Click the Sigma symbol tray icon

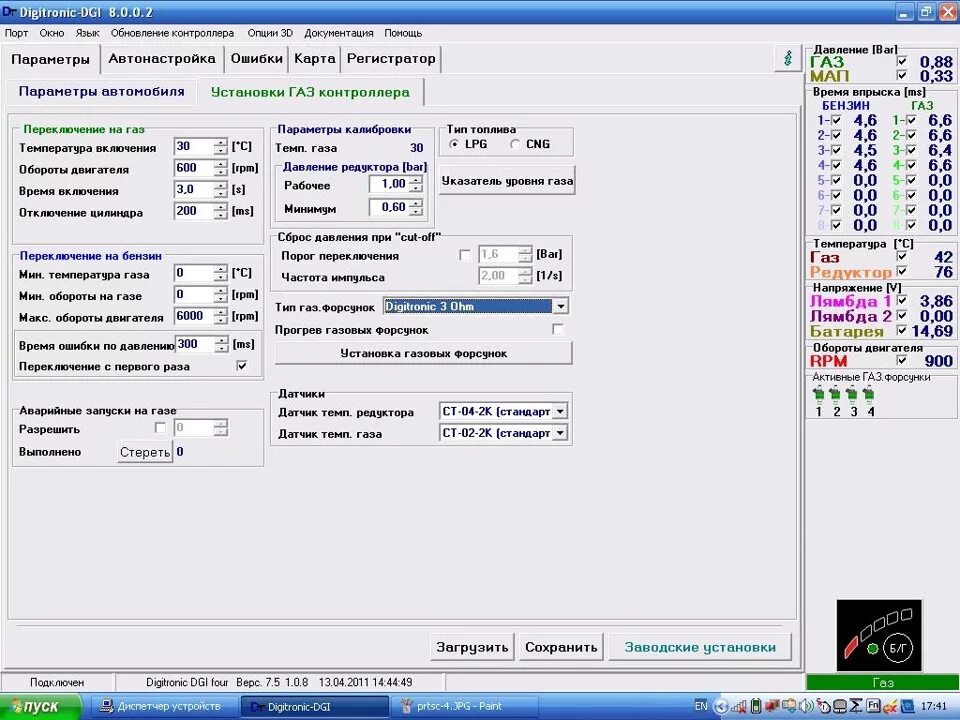coord(857,706)
